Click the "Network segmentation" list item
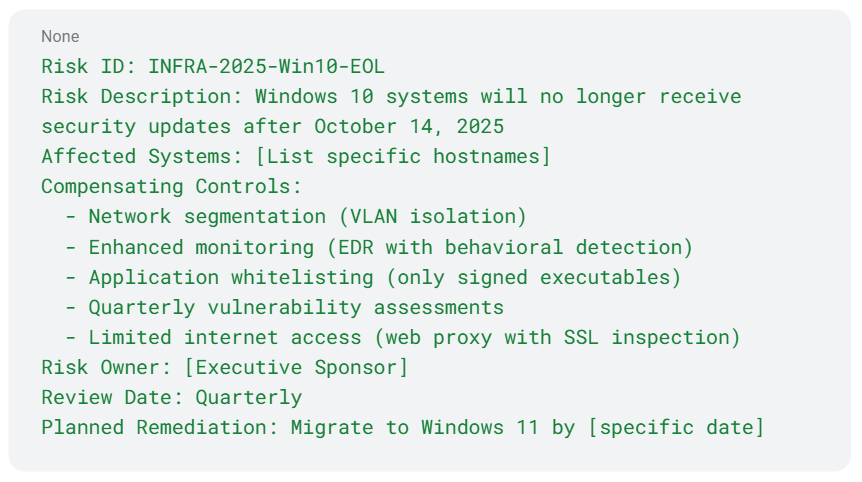 point(207,217)
